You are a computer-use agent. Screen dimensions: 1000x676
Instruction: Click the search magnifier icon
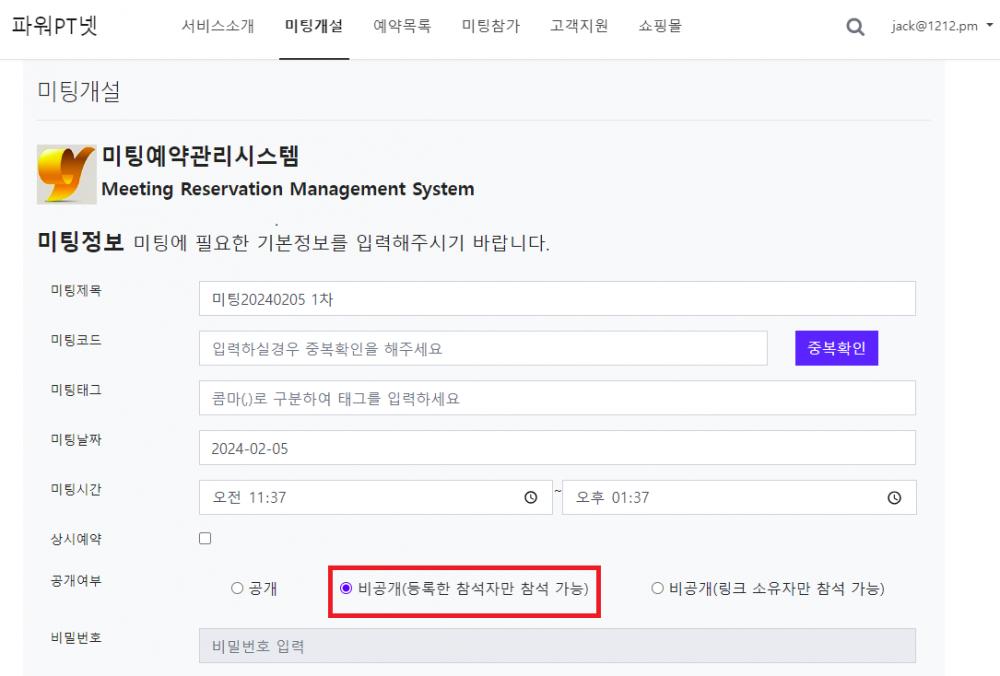tap(855, 27)
